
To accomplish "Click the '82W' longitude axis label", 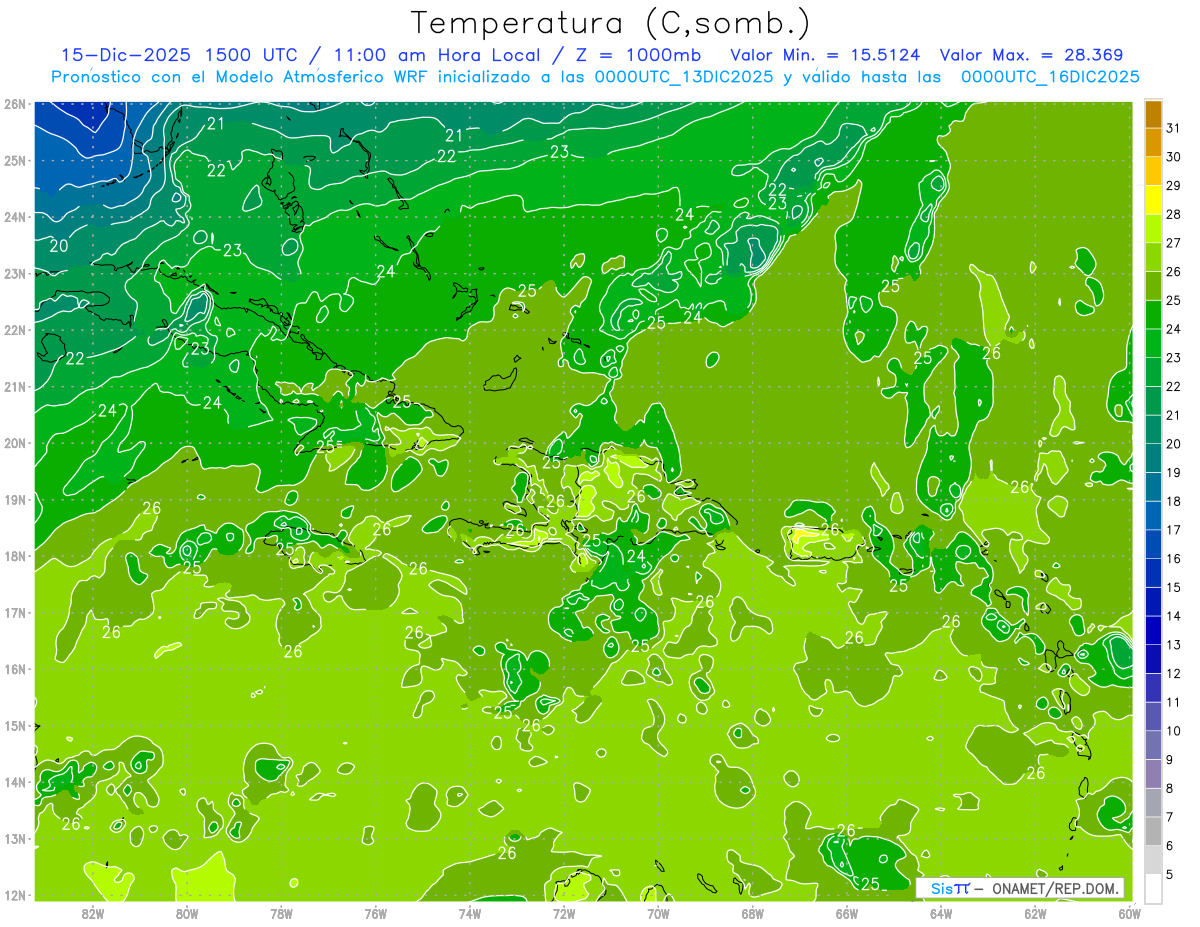I will [93, 913].
